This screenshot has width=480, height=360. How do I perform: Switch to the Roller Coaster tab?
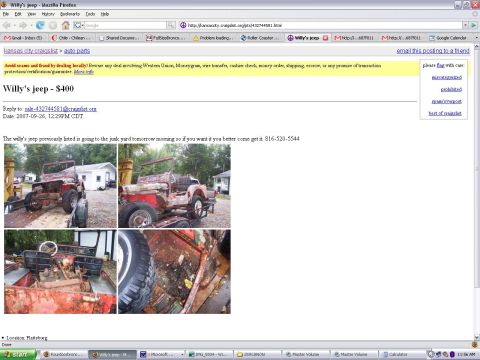coord(262,38)
